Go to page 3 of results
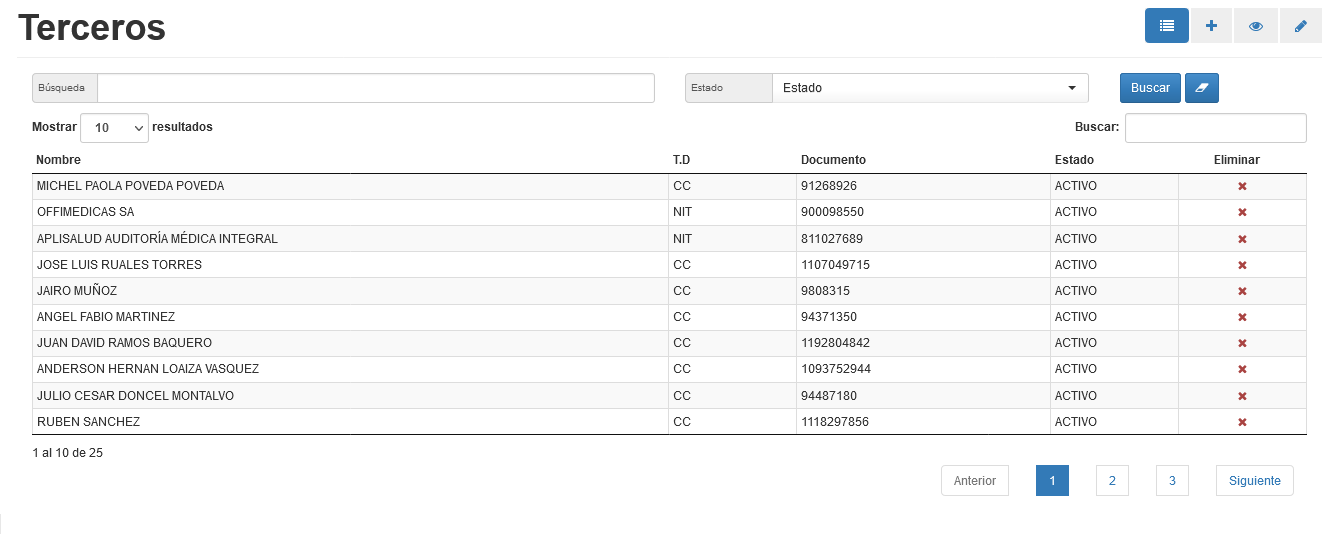The width and height of the screenshot is (1342, 534). click(1172, 481)
